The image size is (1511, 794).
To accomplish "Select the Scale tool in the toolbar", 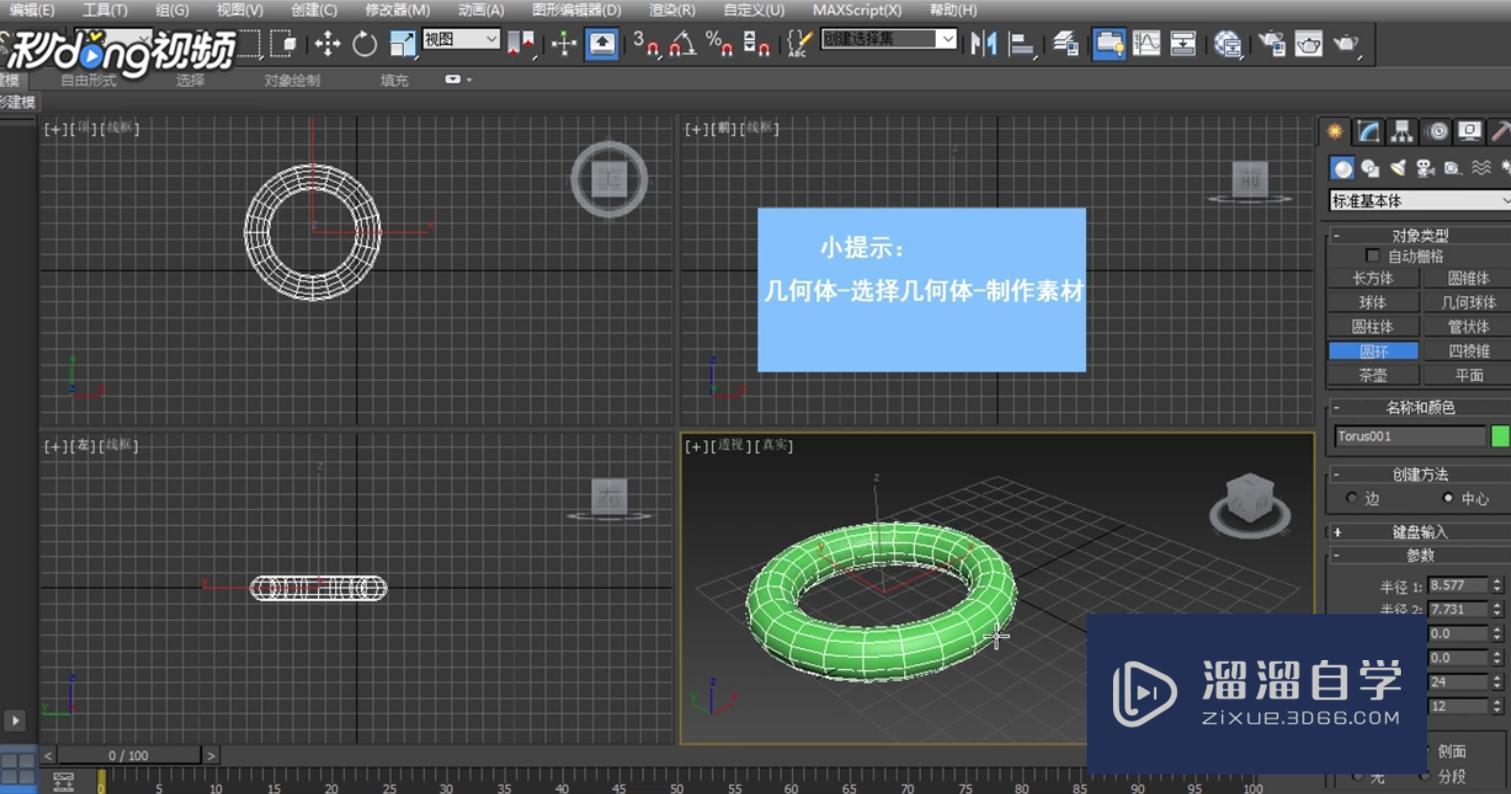I will pyautogui.click(x=402, y=43).
